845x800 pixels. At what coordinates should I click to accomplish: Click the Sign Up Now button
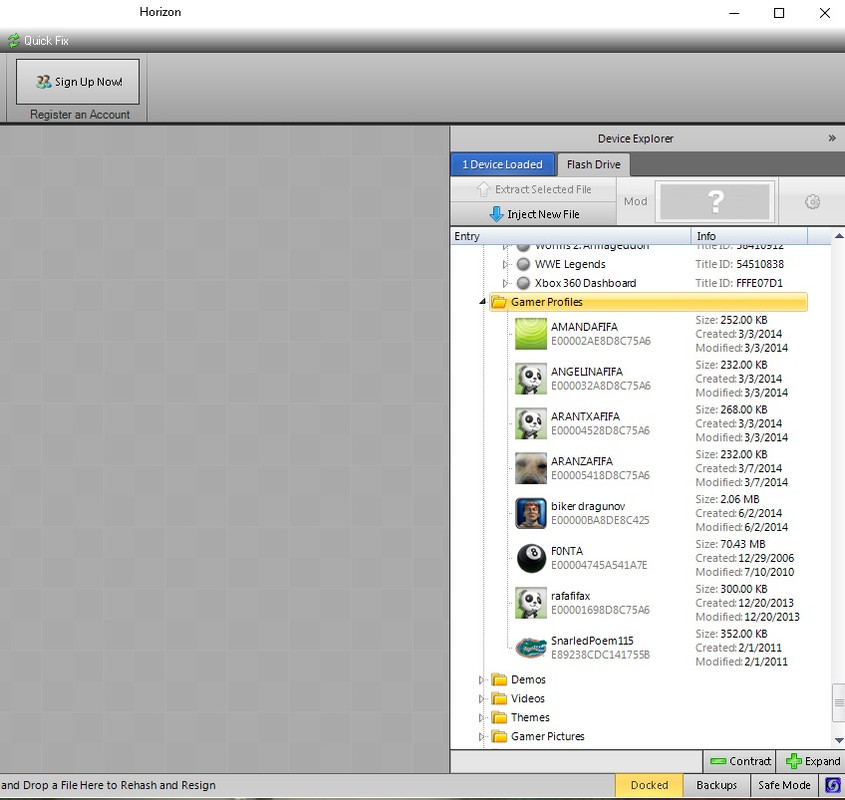pyautogui.click(x=78, y=82)
